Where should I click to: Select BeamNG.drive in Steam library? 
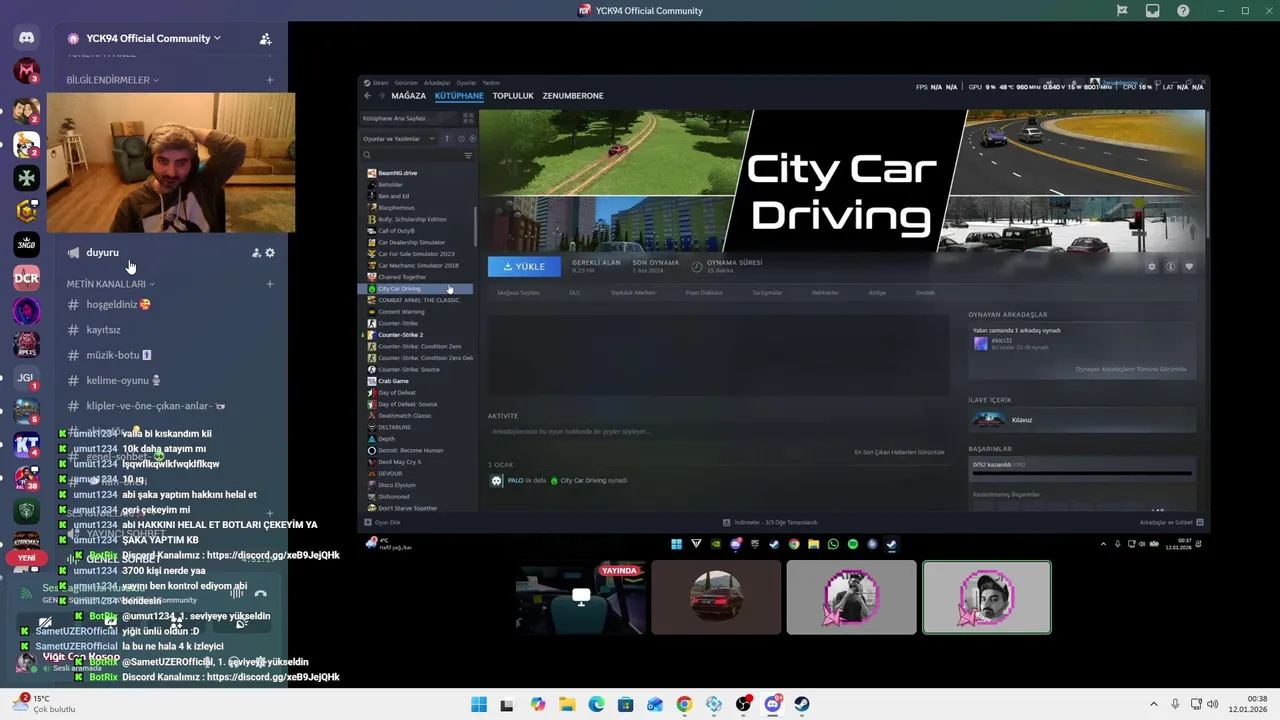click(397, 173)
